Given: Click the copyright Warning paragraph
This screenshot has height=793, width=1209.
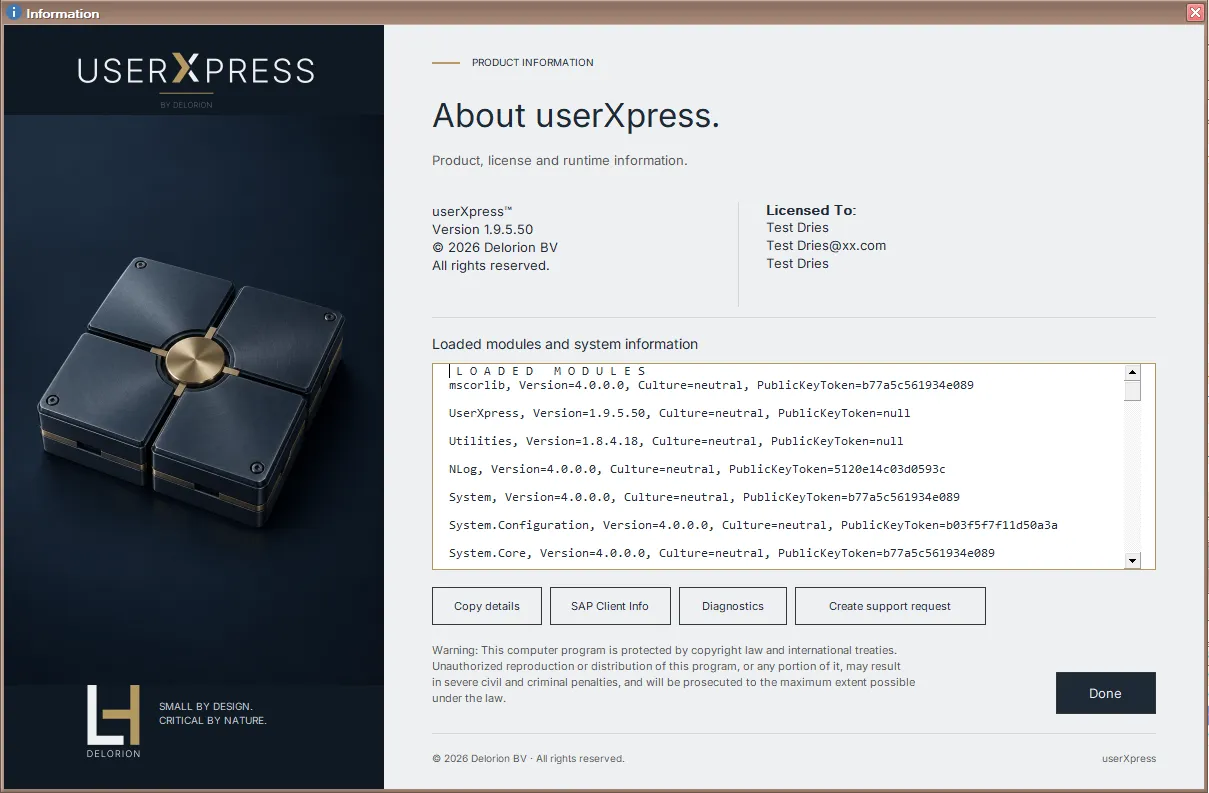Looking at the screenshot, I should pyautogui.click(x=673, y=674).
